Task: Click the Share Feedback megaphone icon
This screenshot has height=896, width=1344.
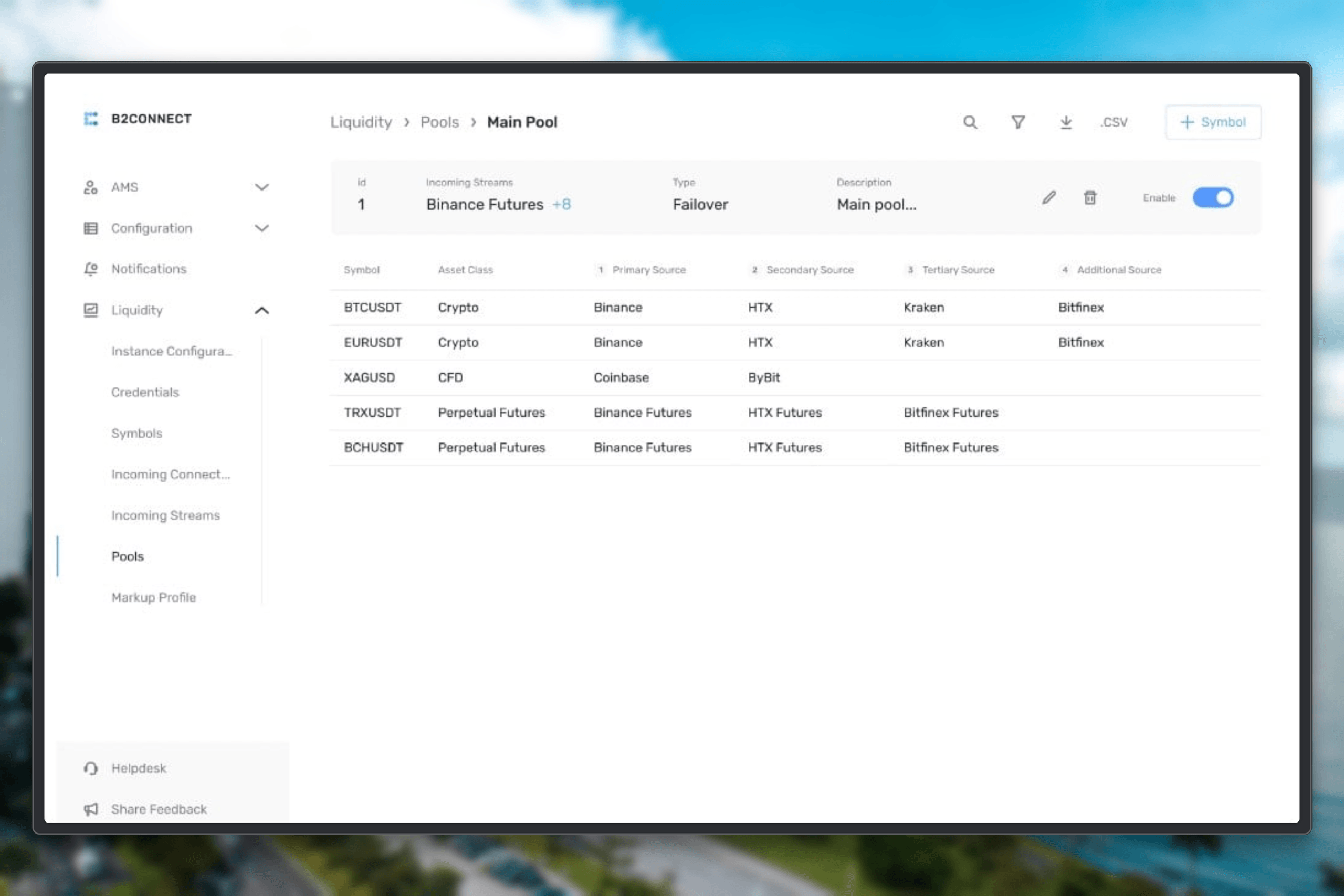Action: pyautogui.click(x=91, y=809)
